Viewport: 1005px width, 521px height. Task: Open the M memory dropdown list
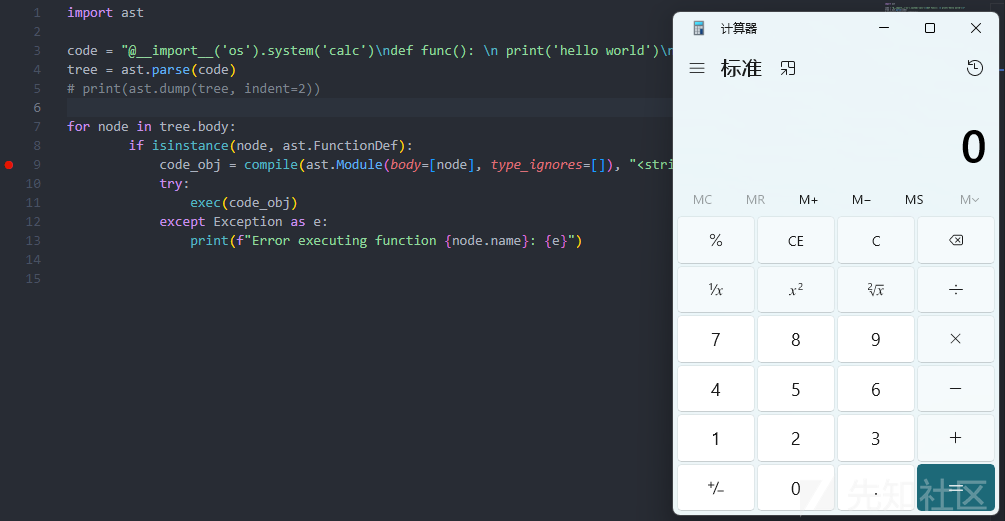(x=969, y=200)
